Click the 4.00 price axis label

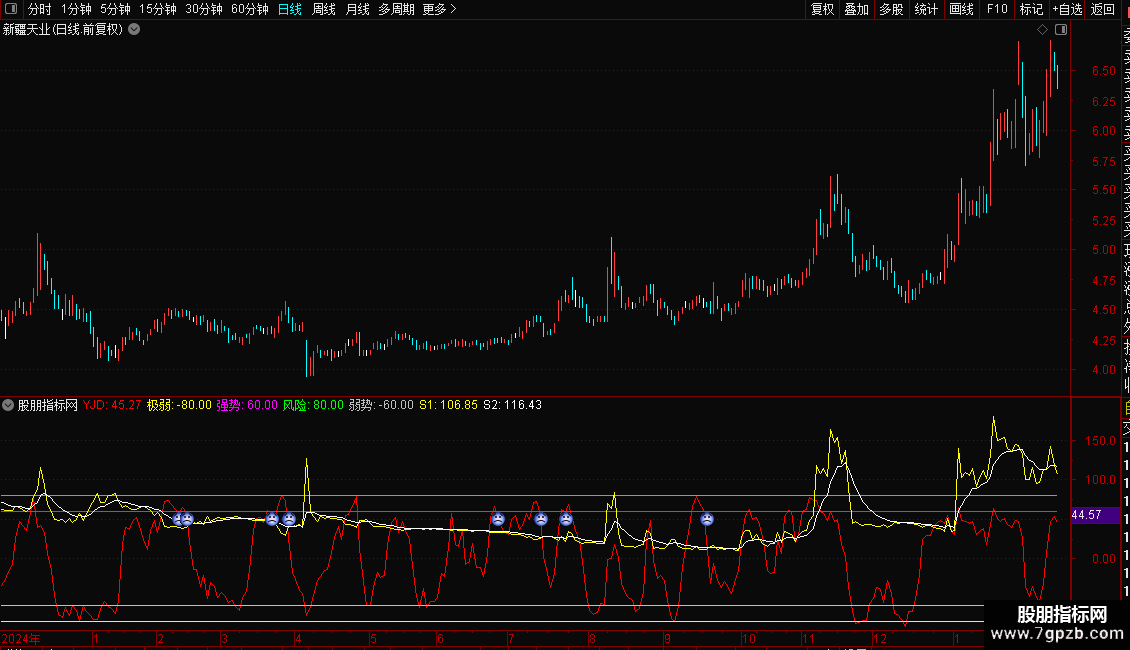(1103, 370)
